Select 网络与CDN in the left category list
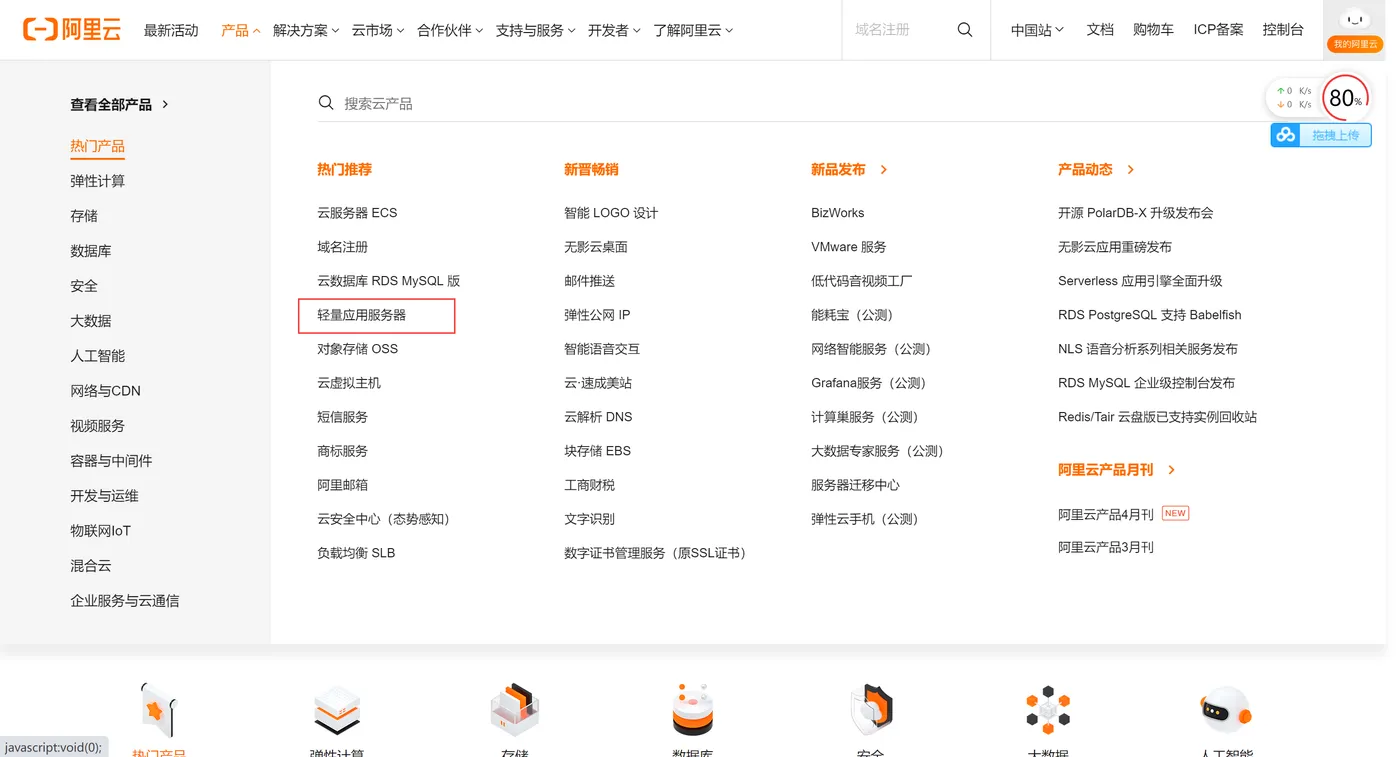 point(105,391)
